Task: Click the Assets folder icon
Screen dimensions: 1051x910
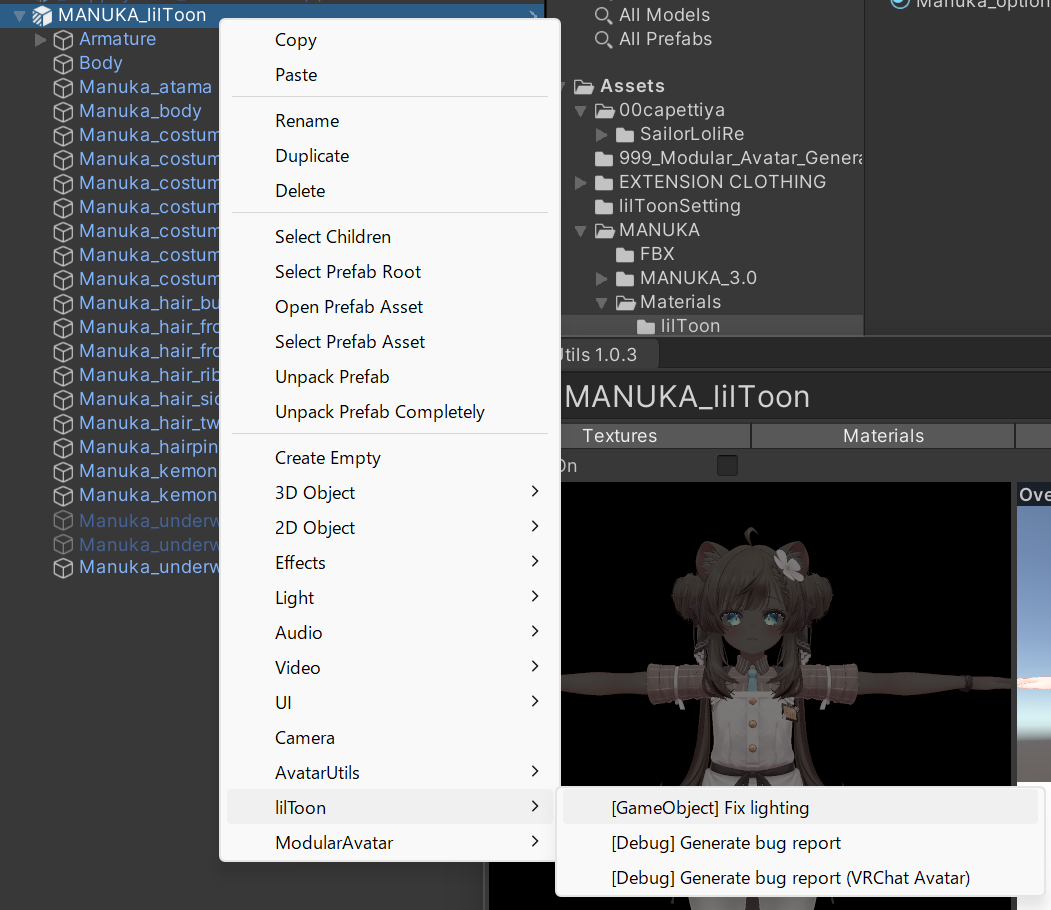Action: (x=584, y=86)
